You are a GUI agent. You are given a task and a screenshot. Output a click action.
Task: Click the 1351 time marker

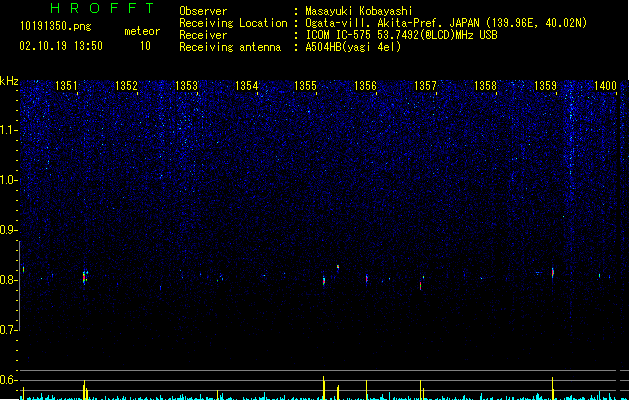66,86
